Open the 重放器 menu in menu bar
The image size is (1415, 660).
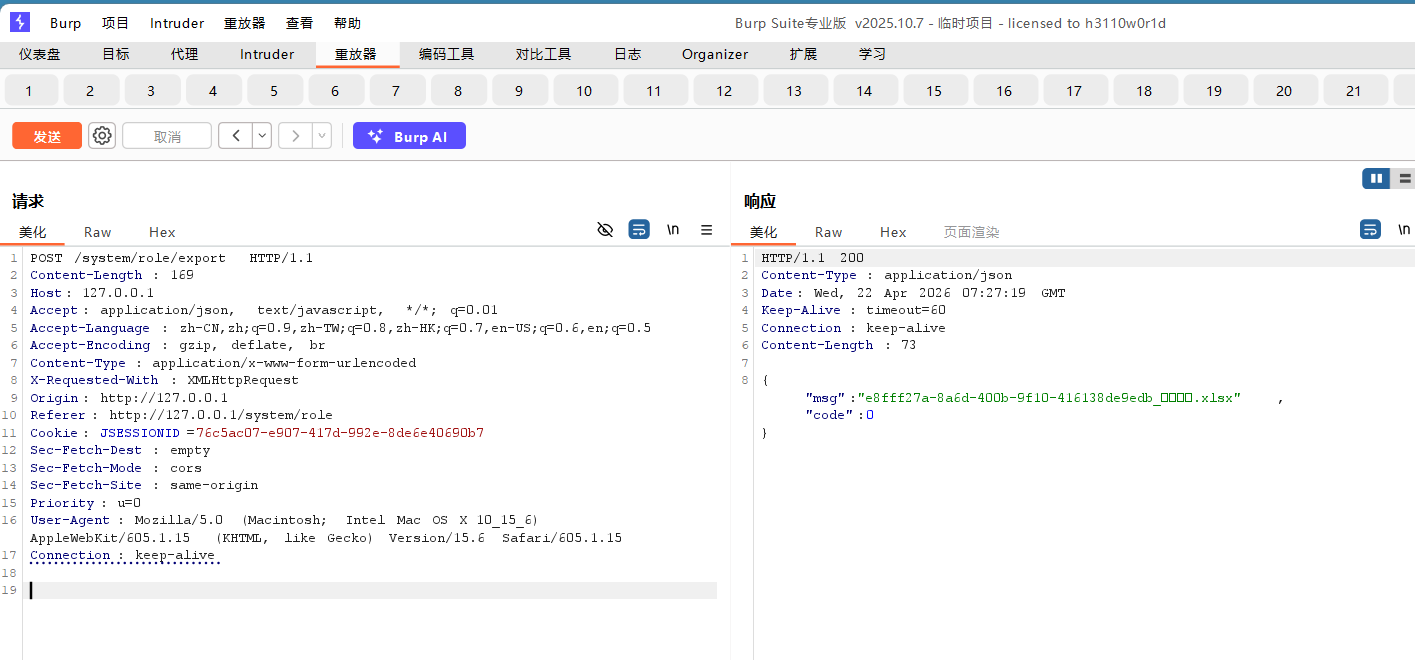click(x=245, y=23)
